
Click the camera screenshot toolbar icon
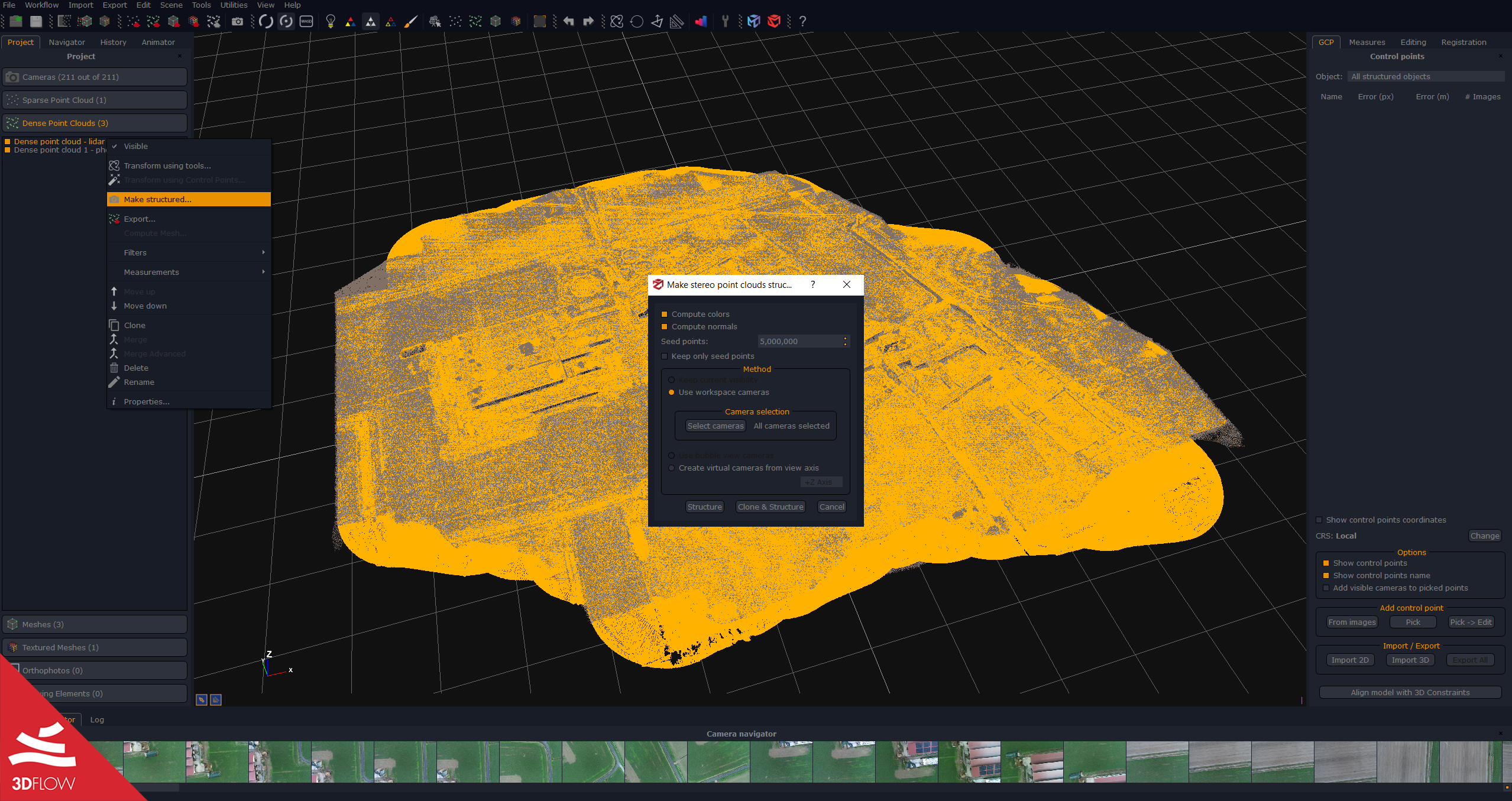point(237,21)
